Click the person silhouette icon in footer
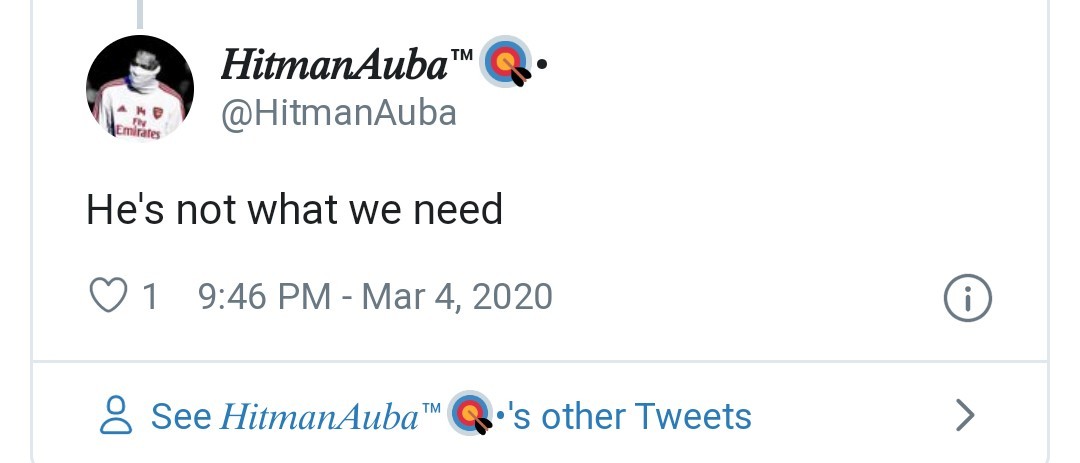The width and height of the screenshot is (1080, 463). (117, 415)
